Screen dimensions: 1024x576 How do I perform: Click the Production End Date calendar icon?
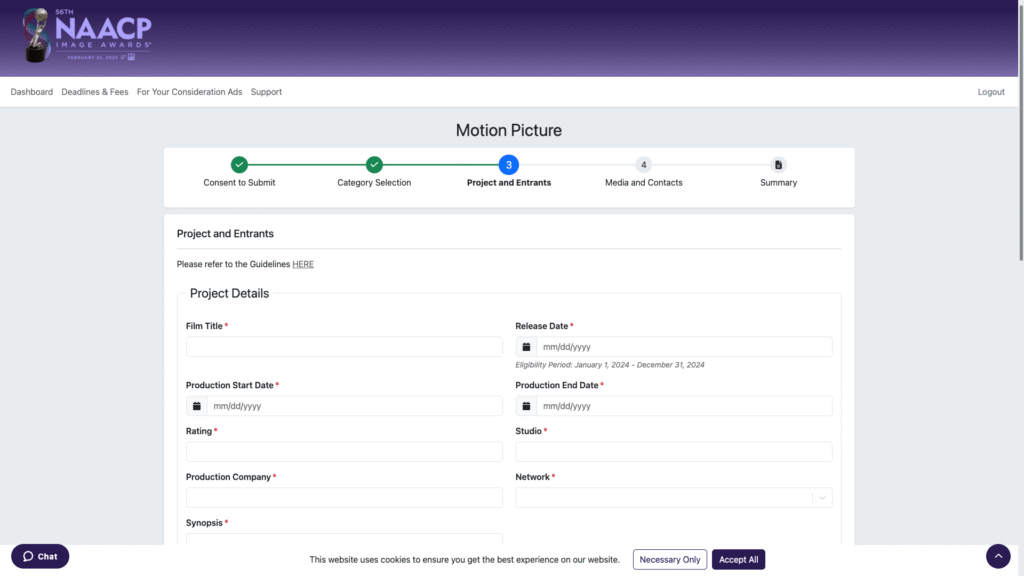coord(526,406)
